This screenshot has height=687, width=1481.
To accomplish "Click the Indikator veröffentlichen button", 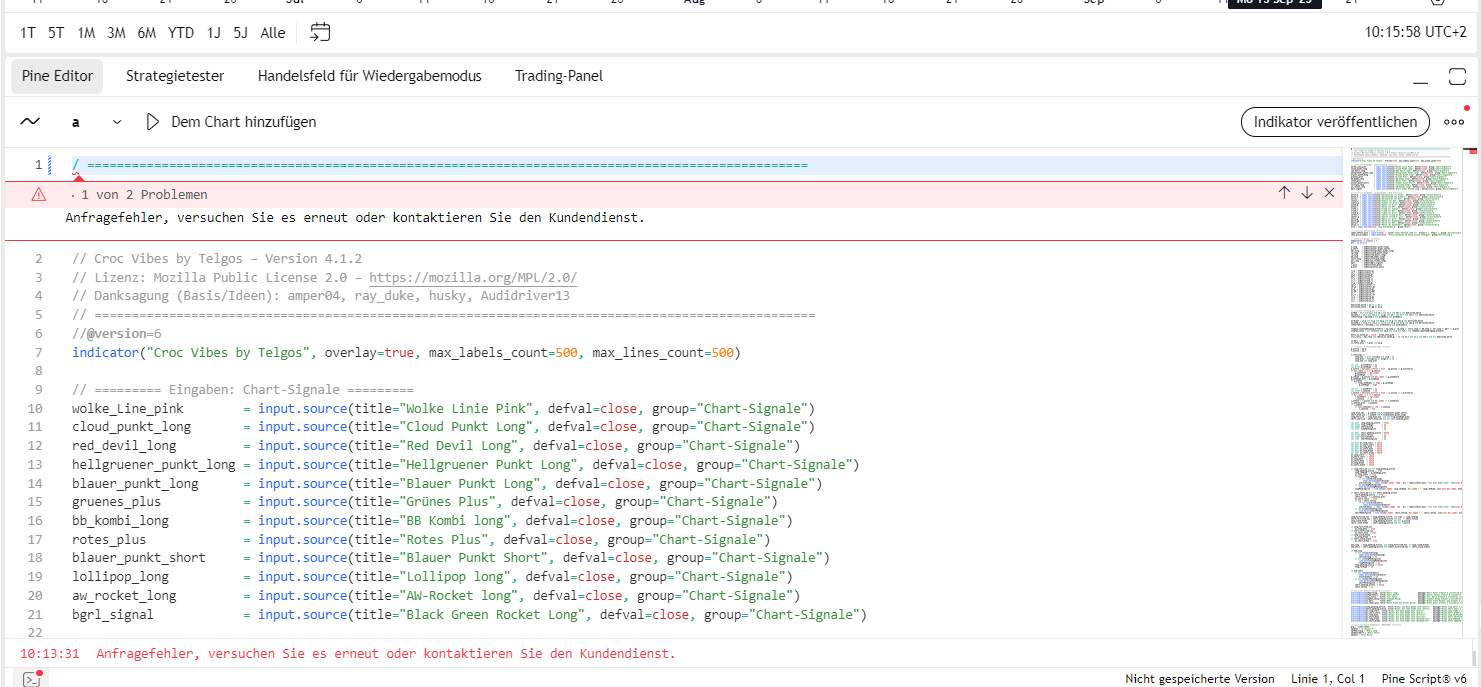I will (x=1335, y=122).
